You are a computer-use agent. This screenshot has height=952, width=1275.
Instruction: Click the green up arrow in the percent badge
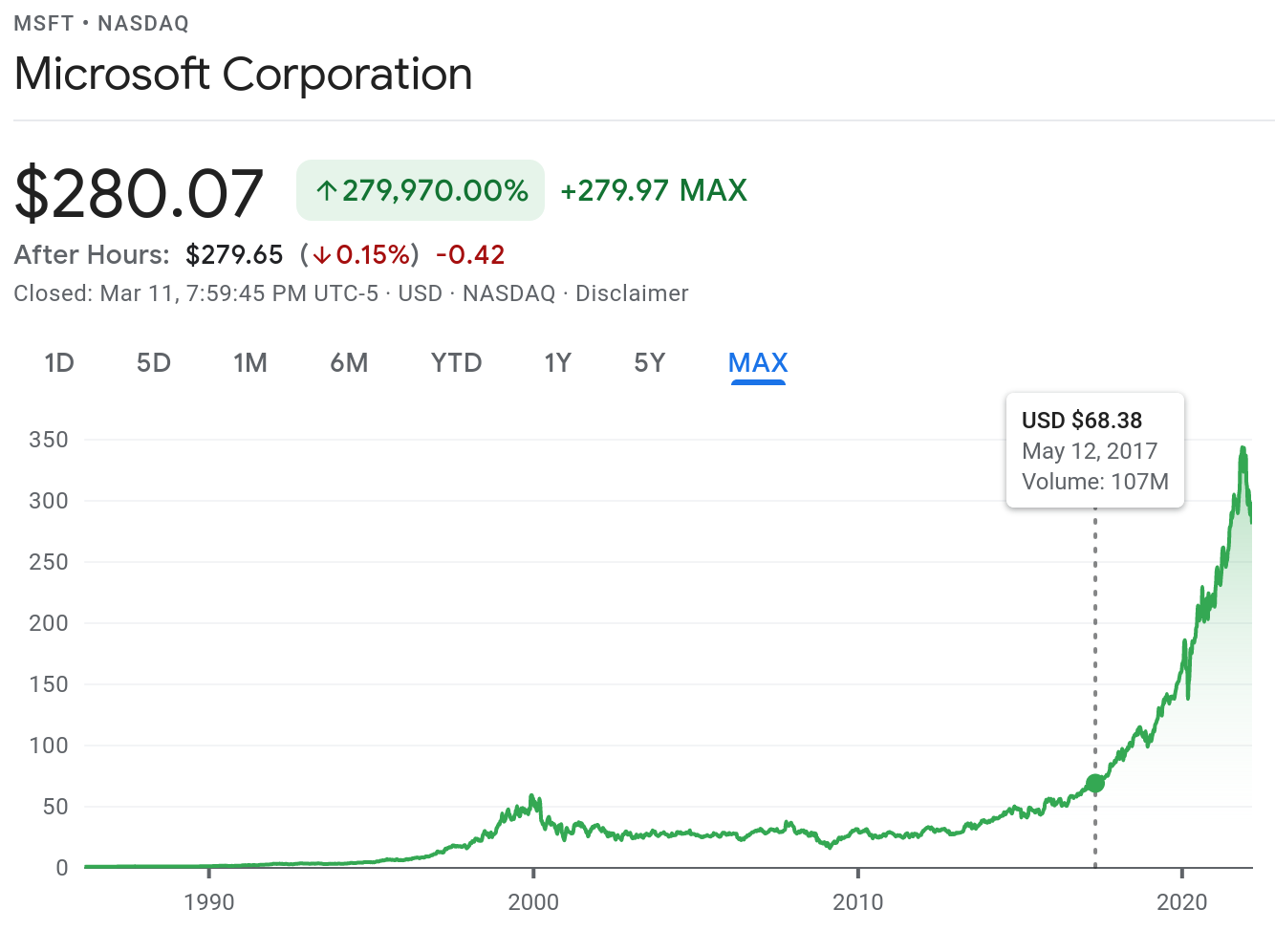(x=327, y=191)
